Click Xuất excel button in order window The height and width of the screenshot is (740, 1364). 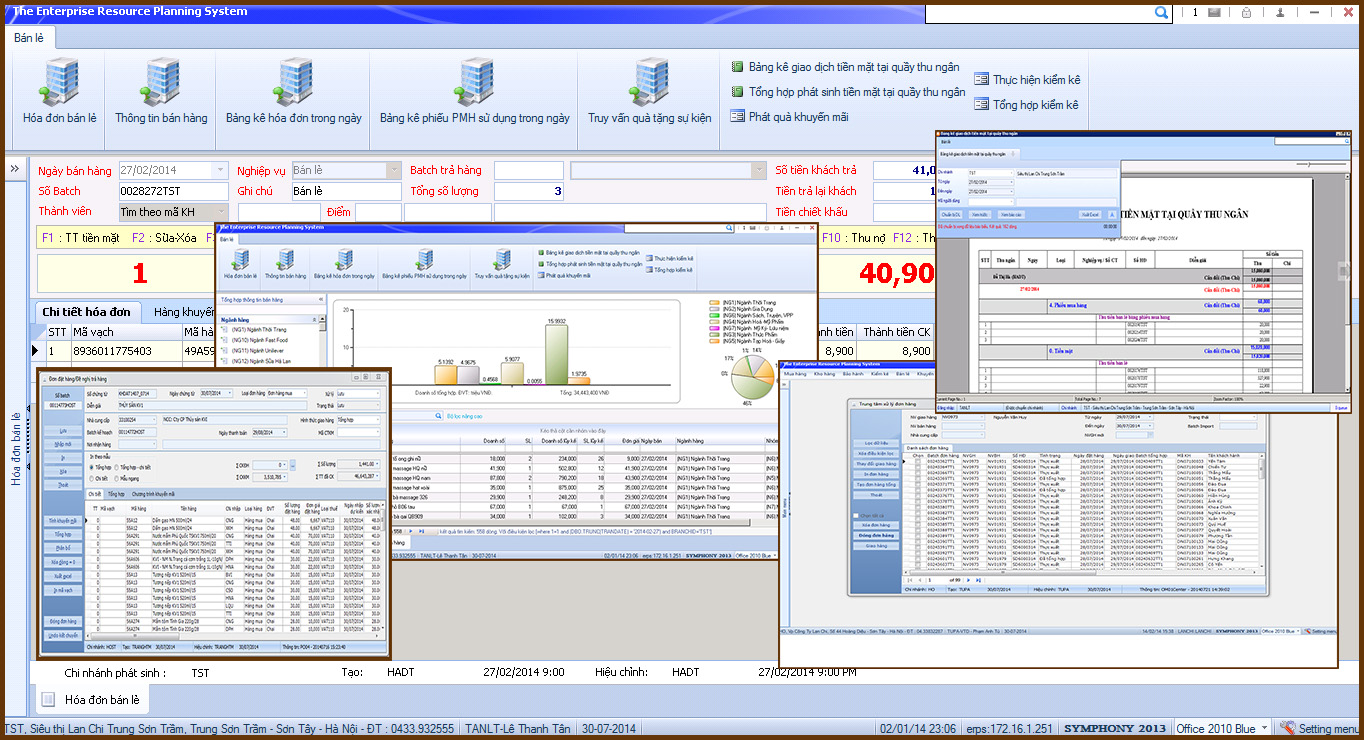pos(63,577)
